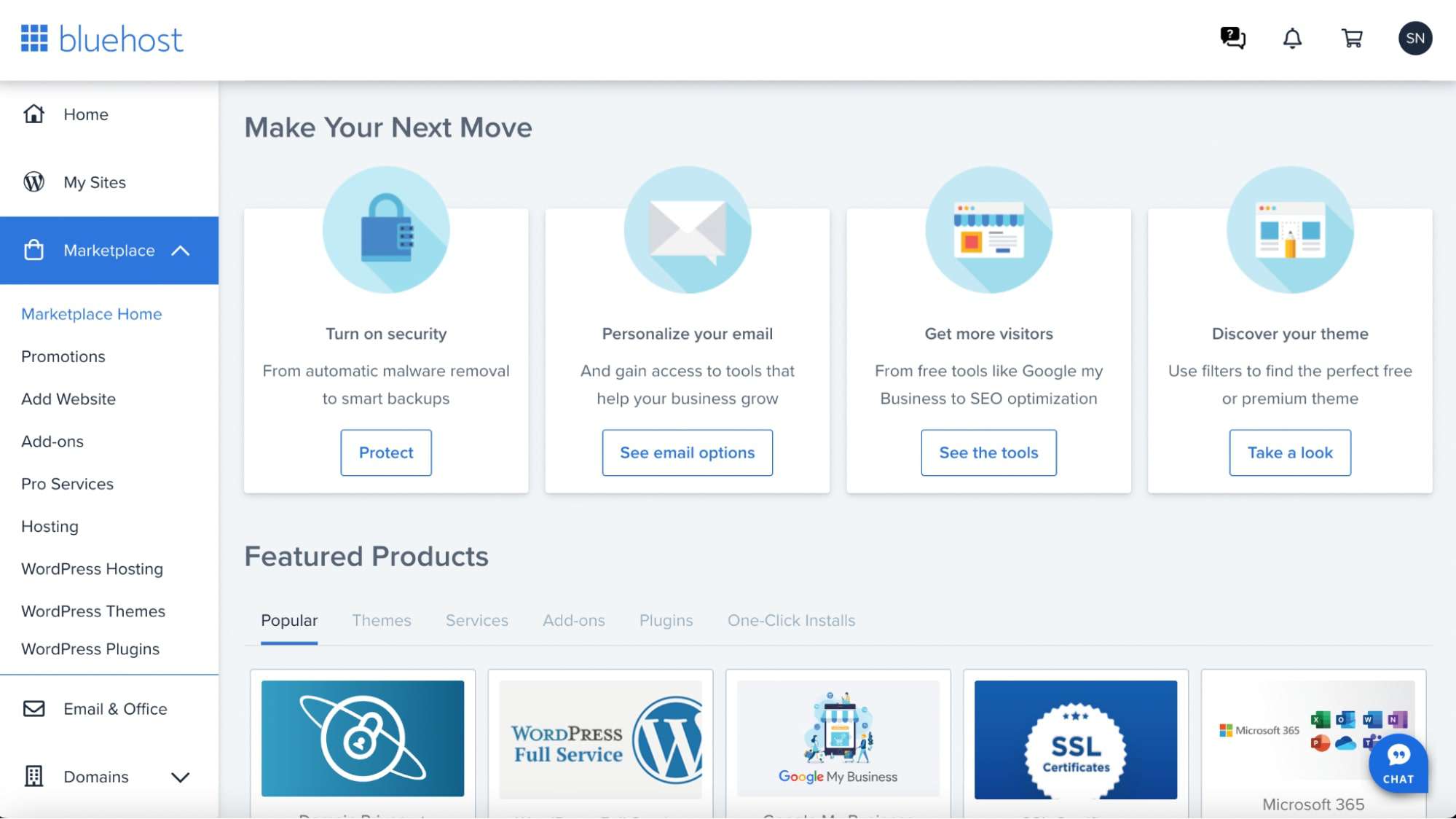Click the Personalize your email heading
1456x819 pixels.
(688, 334)
